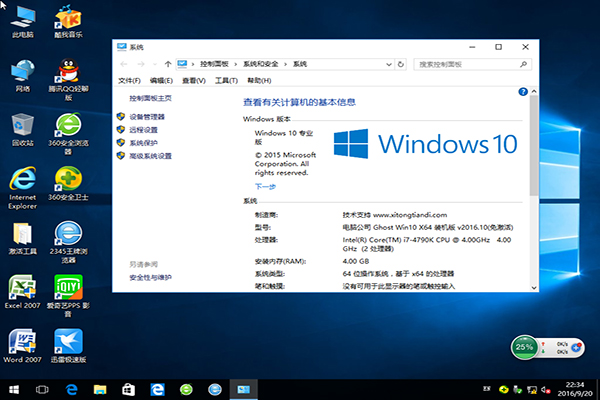Open the View (V) menu
600x400 pixels.
pos(194,80)
